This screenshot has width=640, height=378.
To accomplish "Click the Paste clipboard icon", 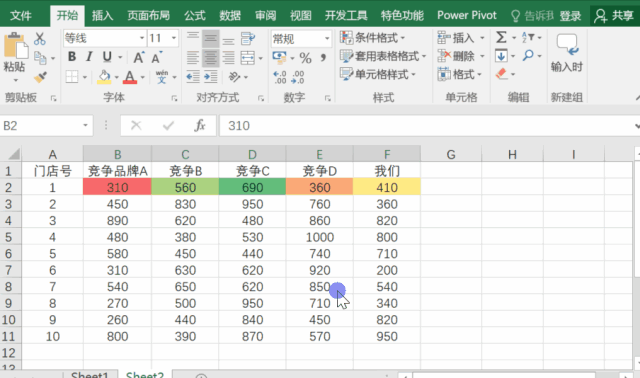I will pyautogui.click(x=16, y=46).
